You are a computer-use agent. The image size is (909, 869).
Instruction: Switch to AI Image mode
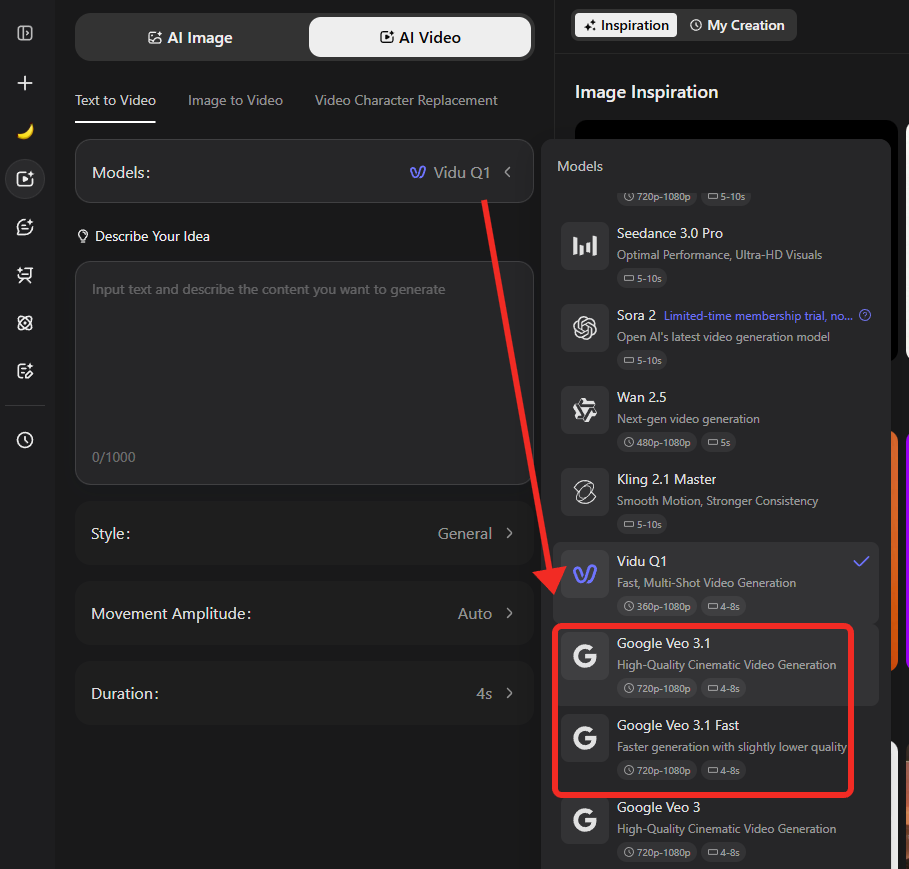[x=191, y=37]
